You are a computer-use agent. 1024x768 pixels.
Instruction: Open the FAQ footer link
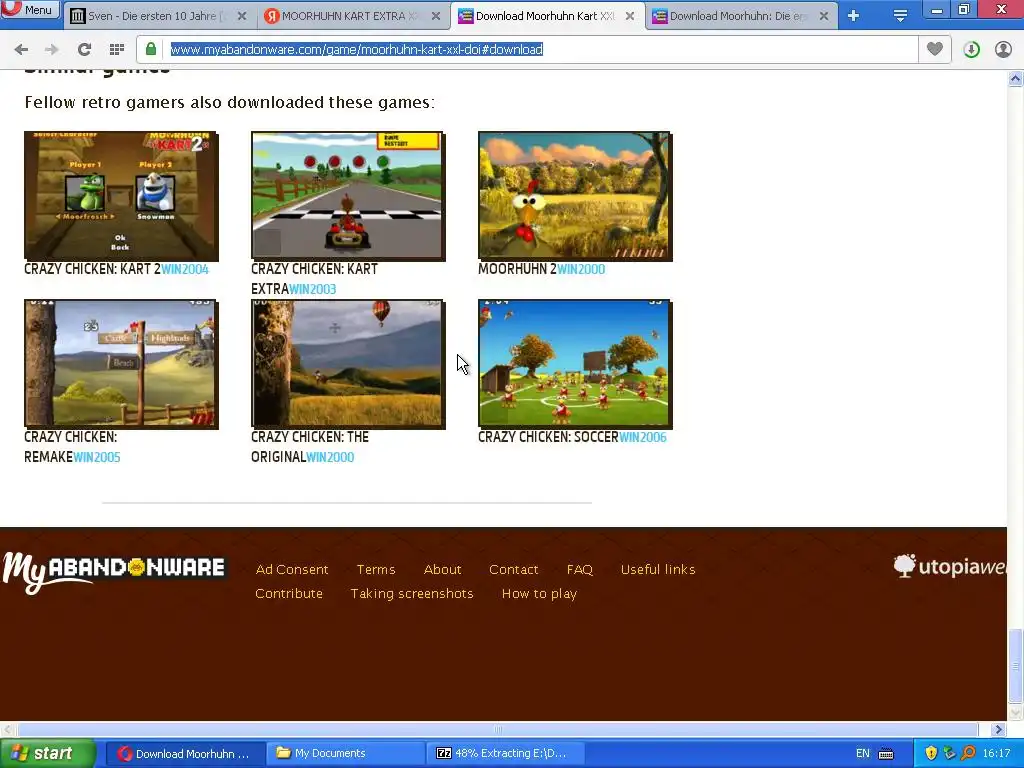[579, 569]
